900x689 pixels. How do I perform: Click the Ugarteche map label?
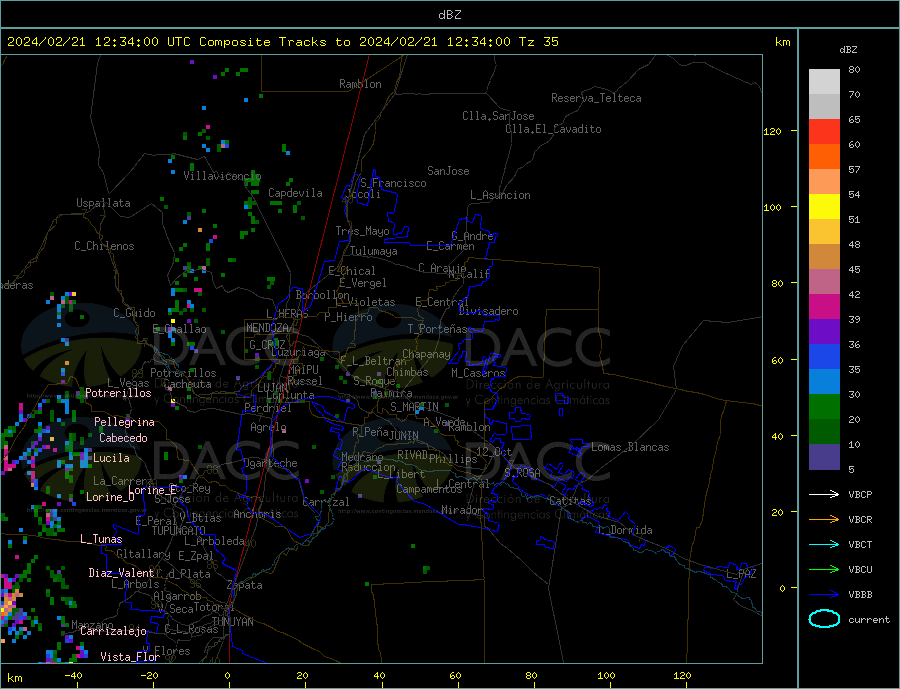point(270,463)
